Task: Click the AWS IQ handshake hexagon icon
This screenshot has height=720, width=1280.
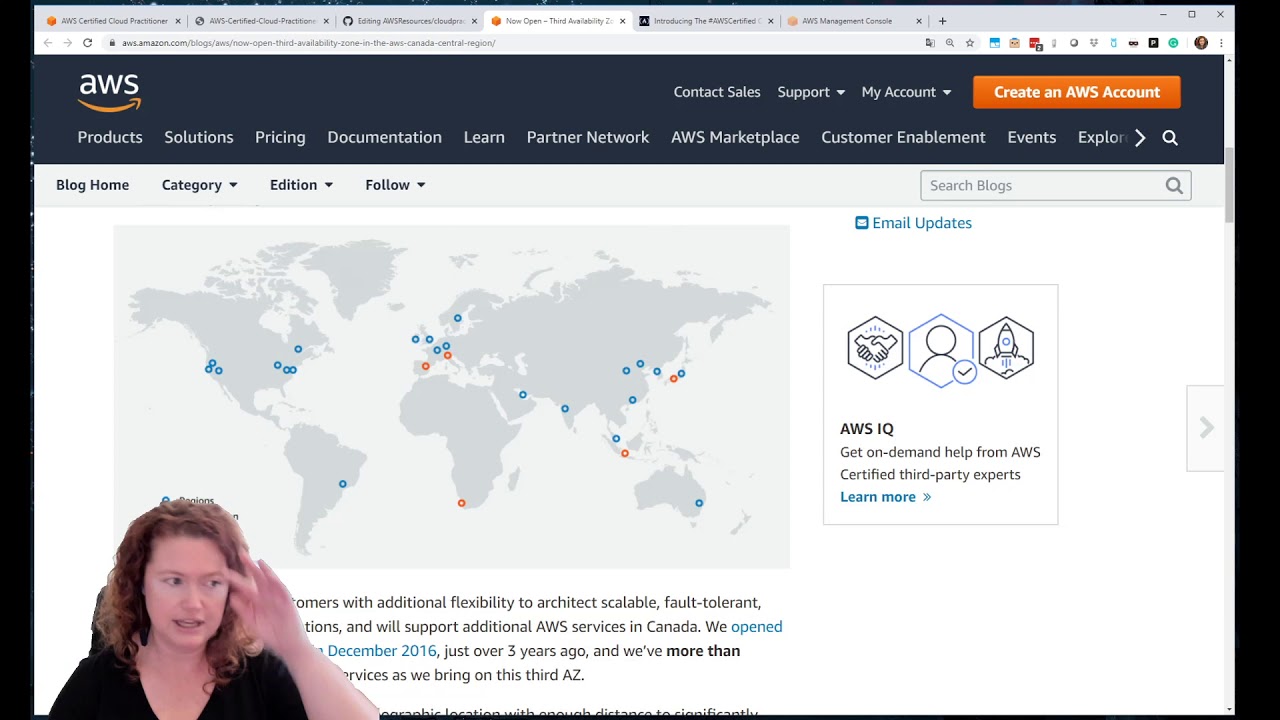Action: tap(875, 348)
